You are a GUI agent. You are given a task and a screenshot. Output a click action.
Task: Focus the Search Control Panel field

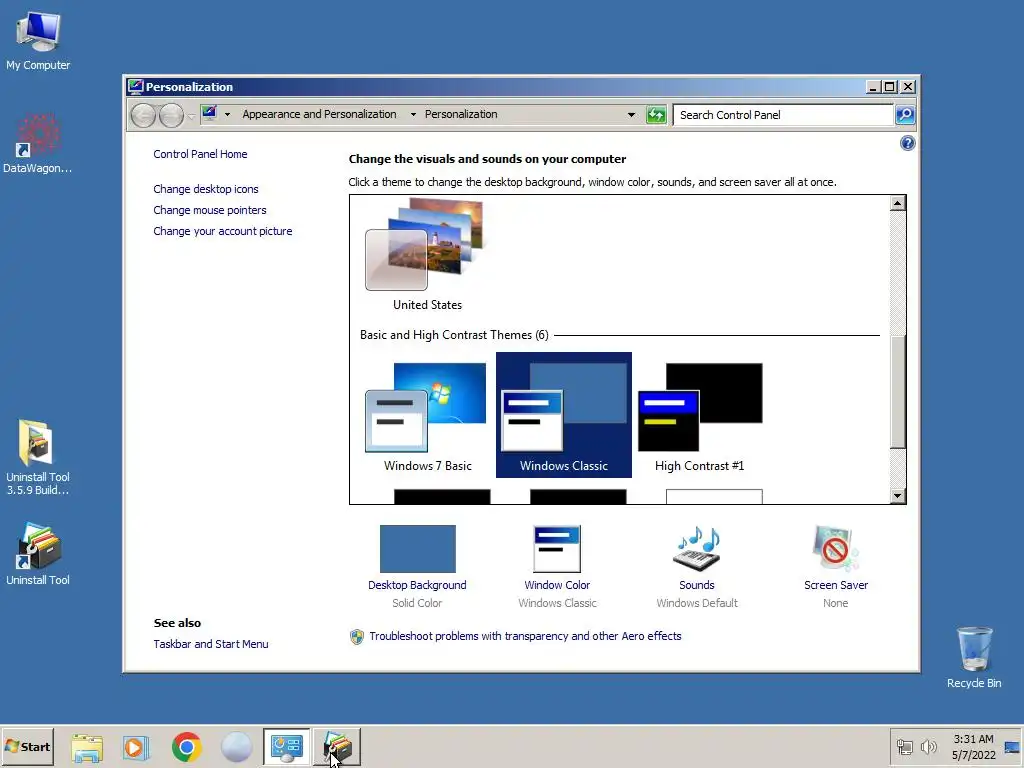pos(783,115)
